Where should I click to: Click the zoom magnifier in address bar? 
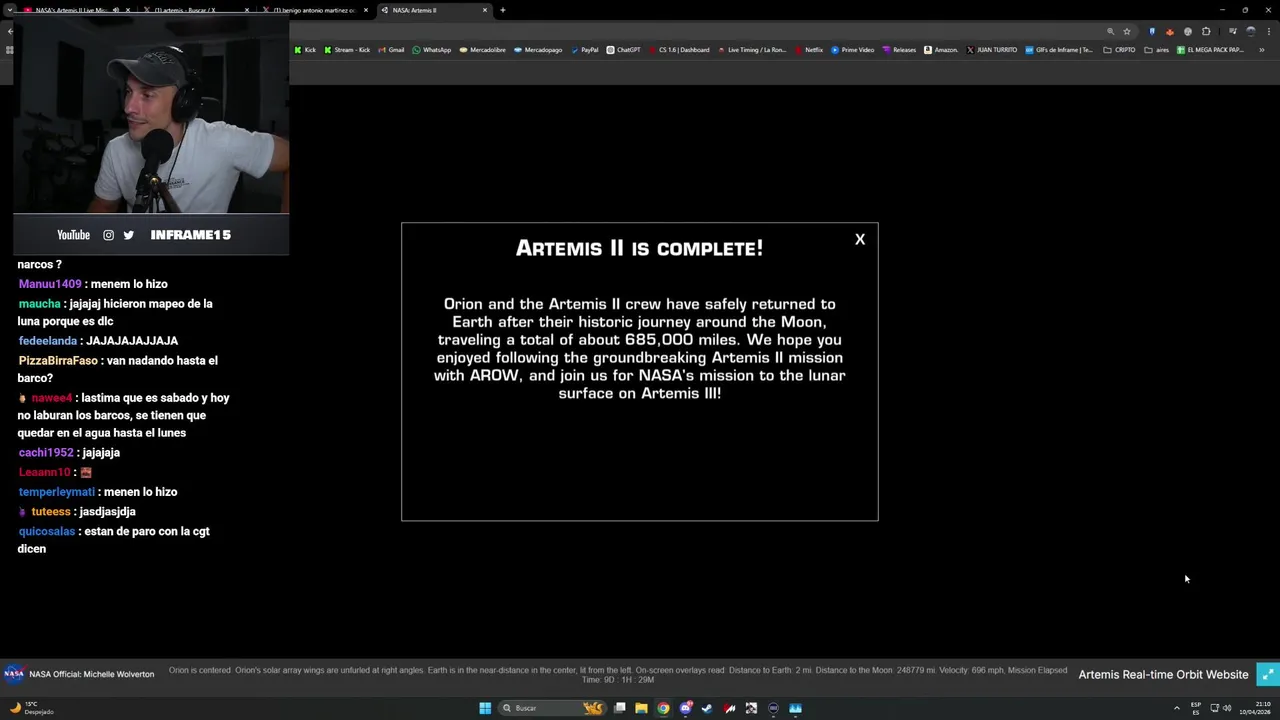tap(1110, 31)
